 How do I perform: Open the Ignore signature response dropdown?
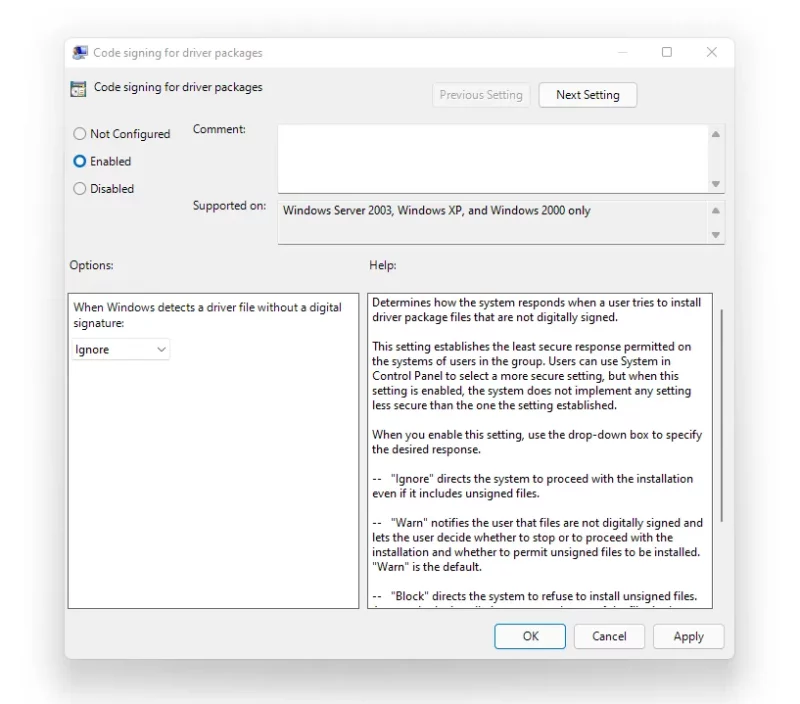click(120, 349)
